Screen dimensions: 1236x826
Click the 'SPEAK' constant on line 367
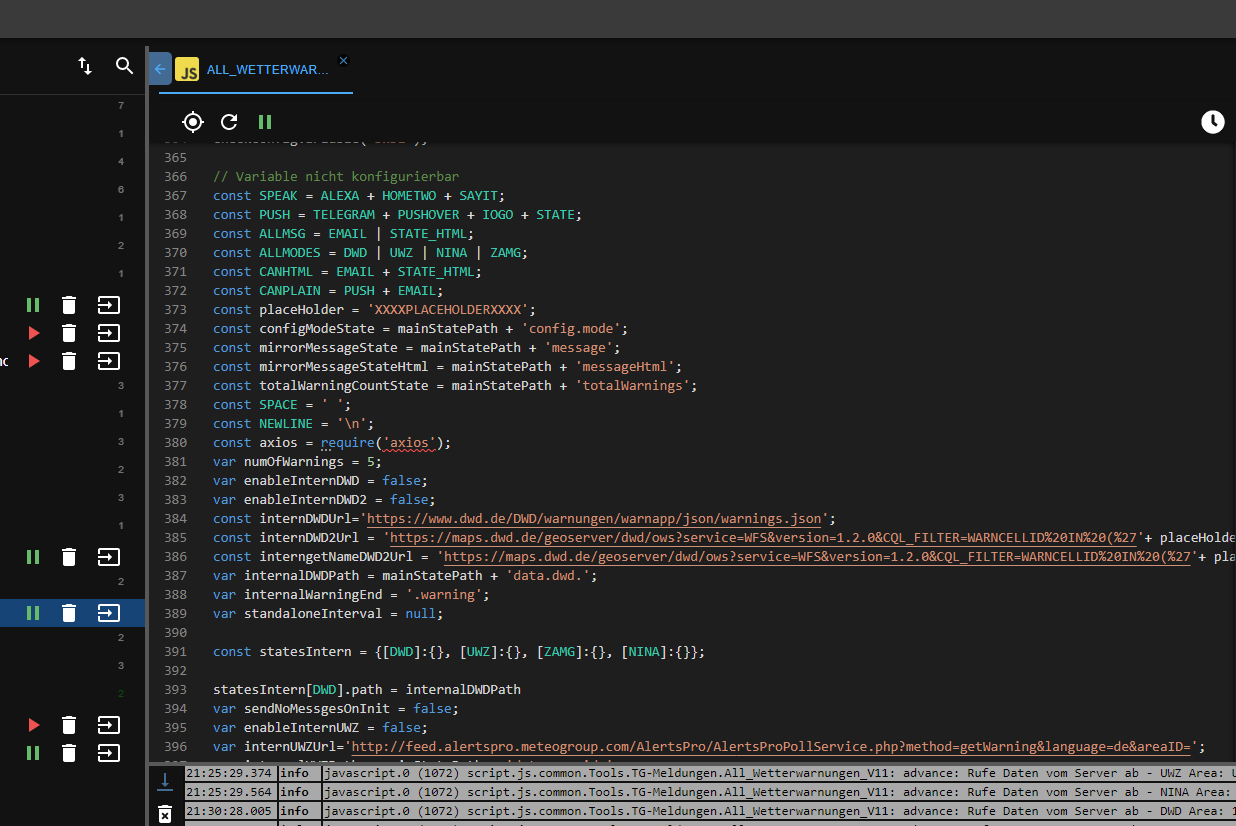pyautogui.click(x=279, y=195)
